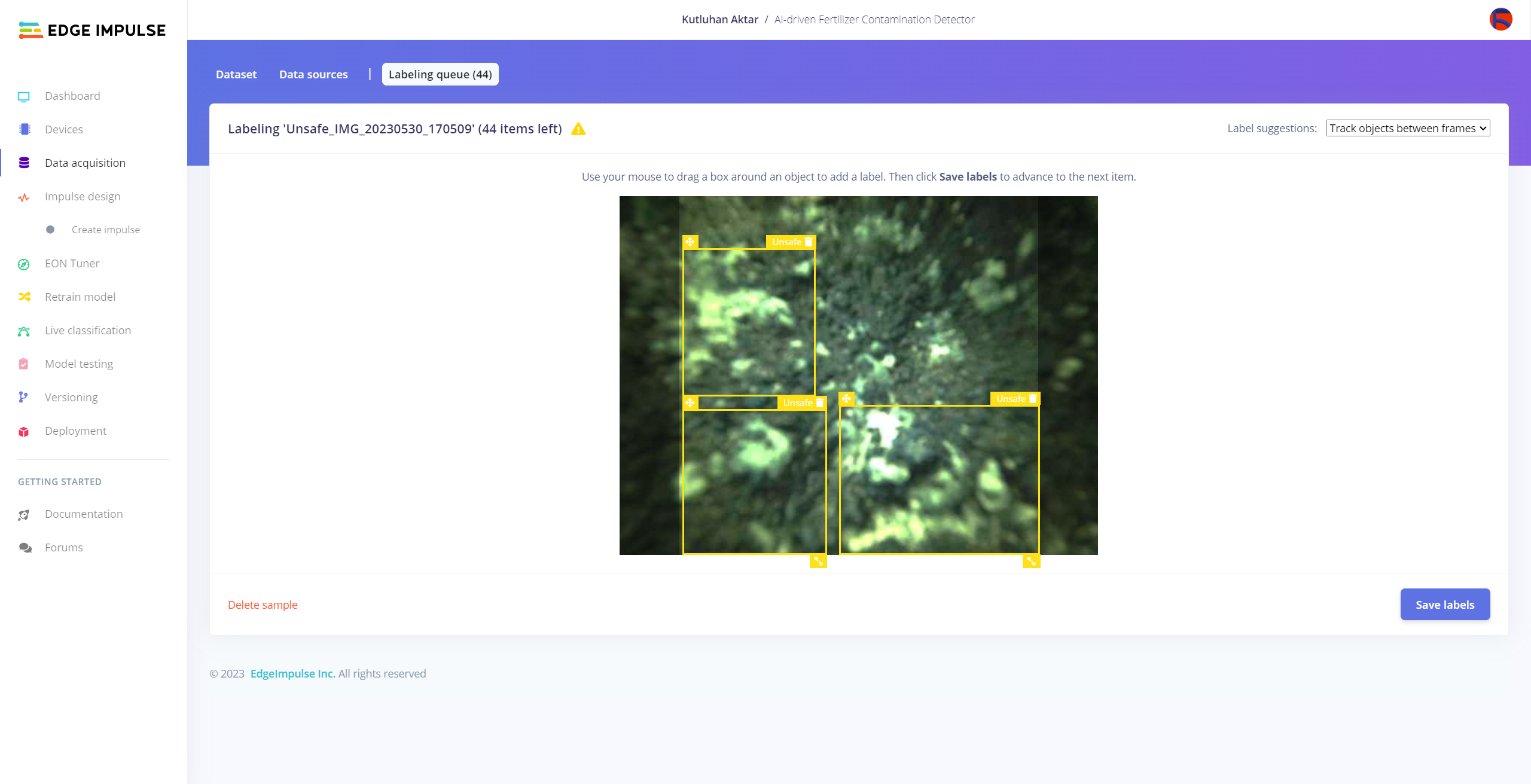Go to Create impulse page
The height and width of the screenshot is (784, 1531).
106,230
